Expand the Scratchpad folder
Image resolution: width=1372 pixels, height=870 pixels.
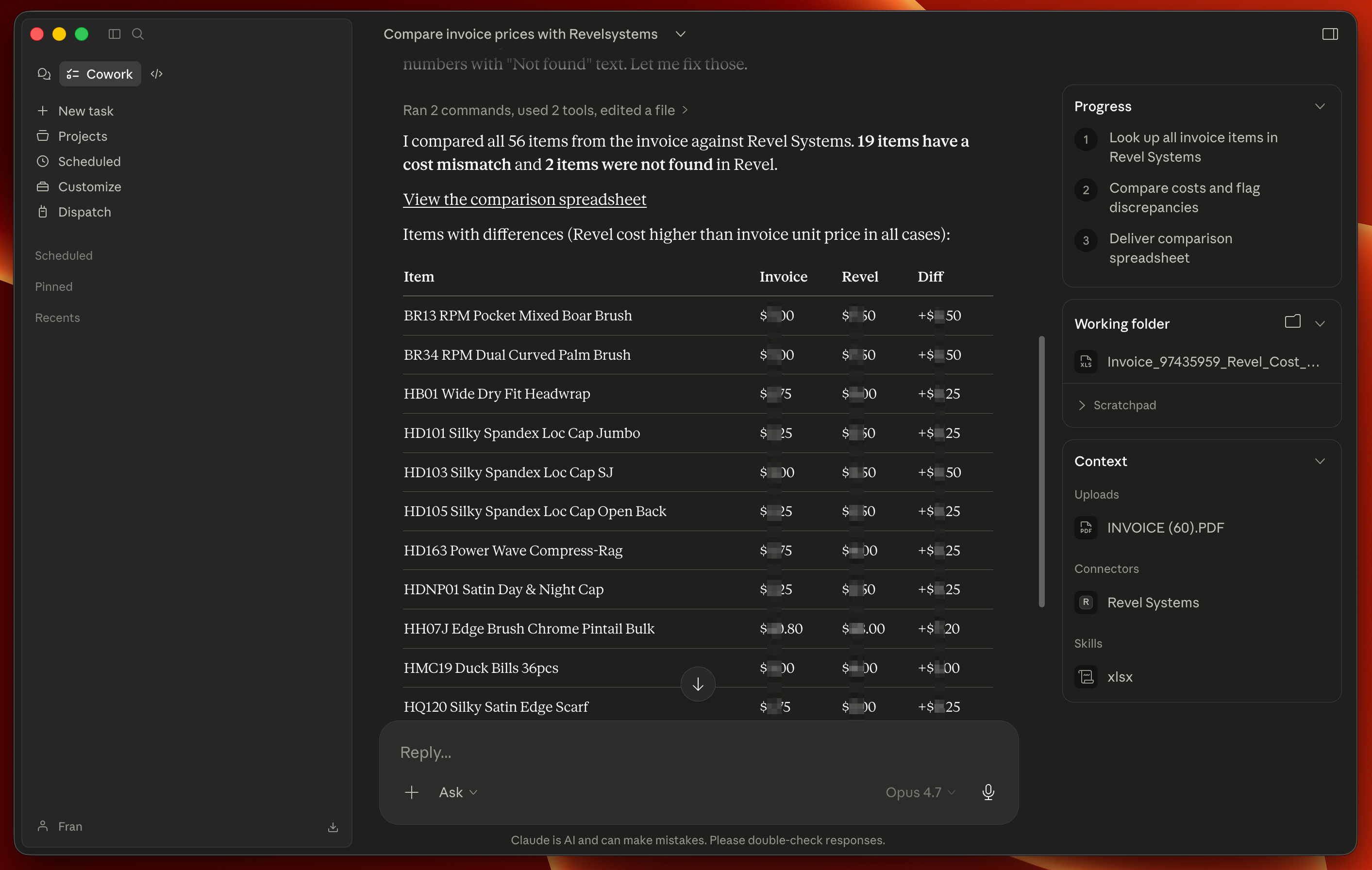[1116, 405]
